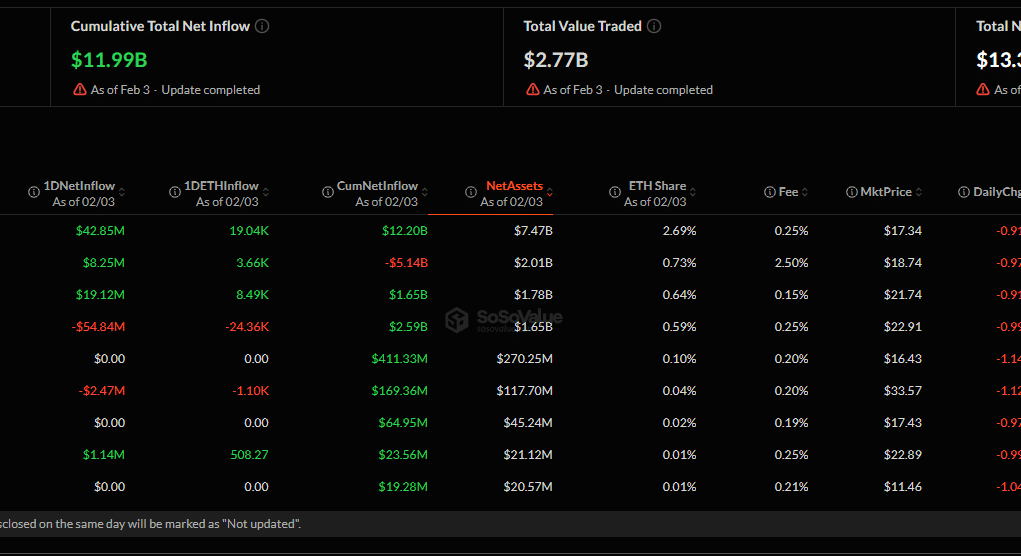Click warning icon under $2.77B value
Screen dimensions: 1021x556
click(x=533, y=90)
